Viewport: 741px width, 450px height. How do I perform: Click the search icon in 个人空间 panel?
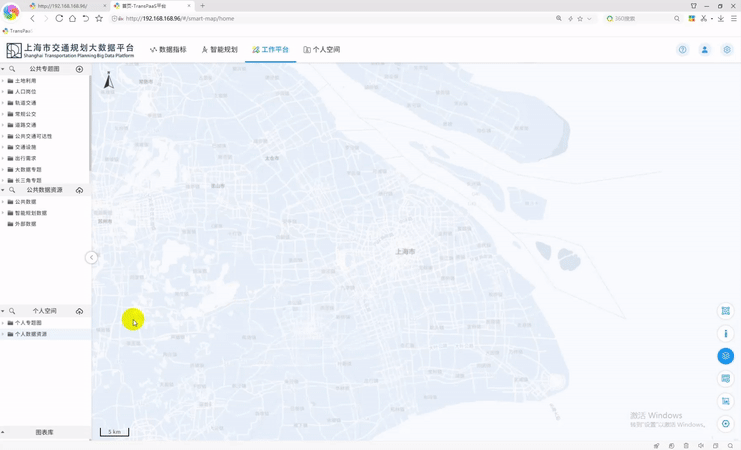(x=12, y=311)
